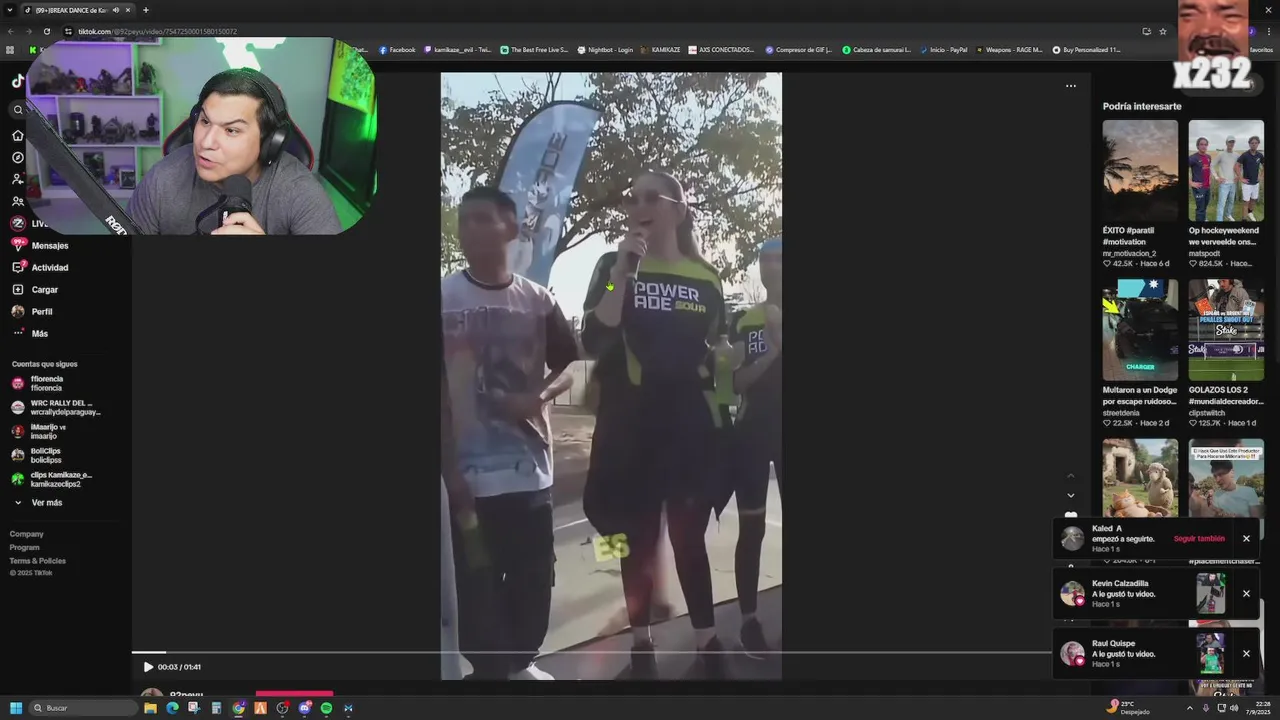Viewport: 1280px width, 720px height.
Task: Open Raul Quispe liked-video notification thumbnail
Action: (1210, 654)
